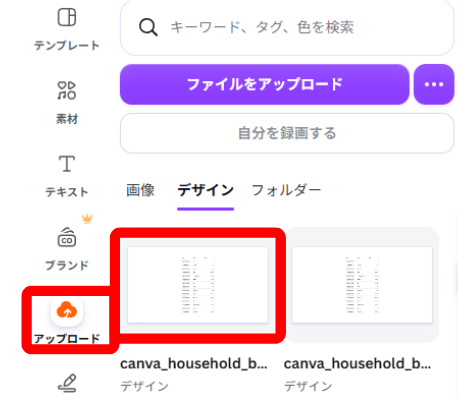This screenshot has width=458, height=407.
Task: Click the magnifier search icon
Action: point(148,27)
